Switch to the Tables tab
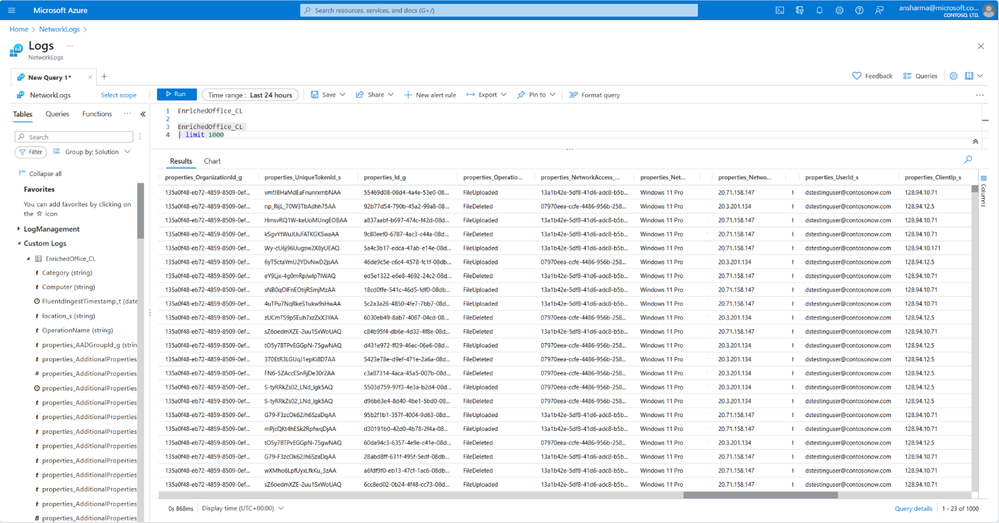This screenshot has width=999, height=523. point(22,114)
